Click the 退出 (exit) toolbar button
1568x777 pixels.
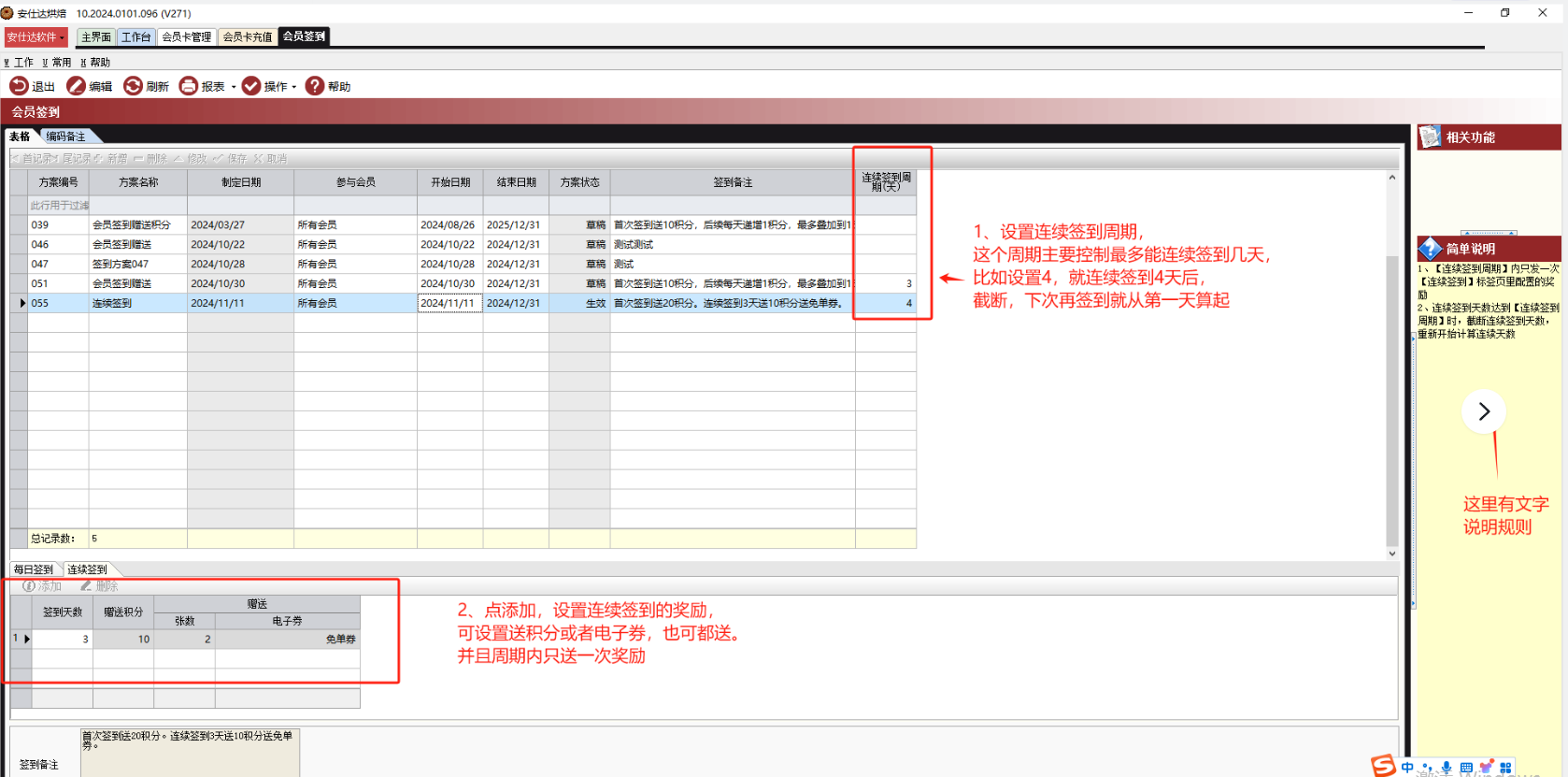coord(32,86)
